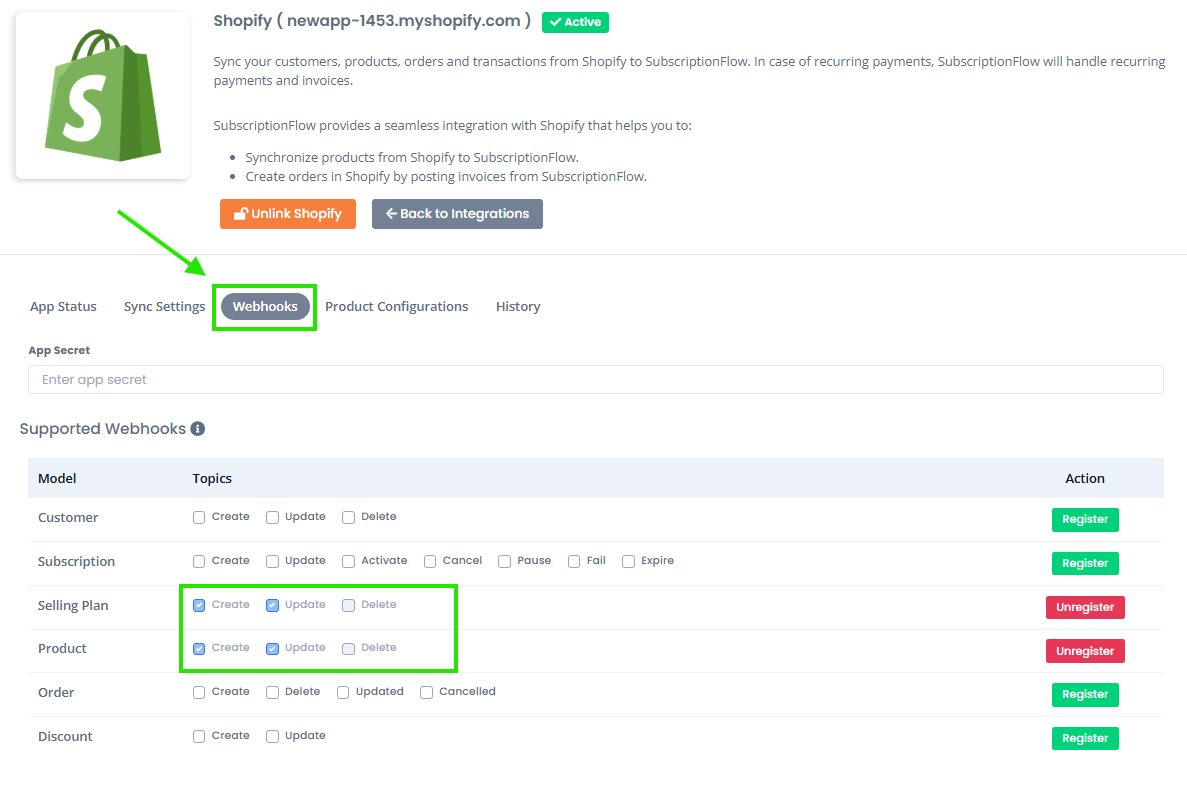
Task: Uncheck the Product Update checkbox
Action: point(273,649)
